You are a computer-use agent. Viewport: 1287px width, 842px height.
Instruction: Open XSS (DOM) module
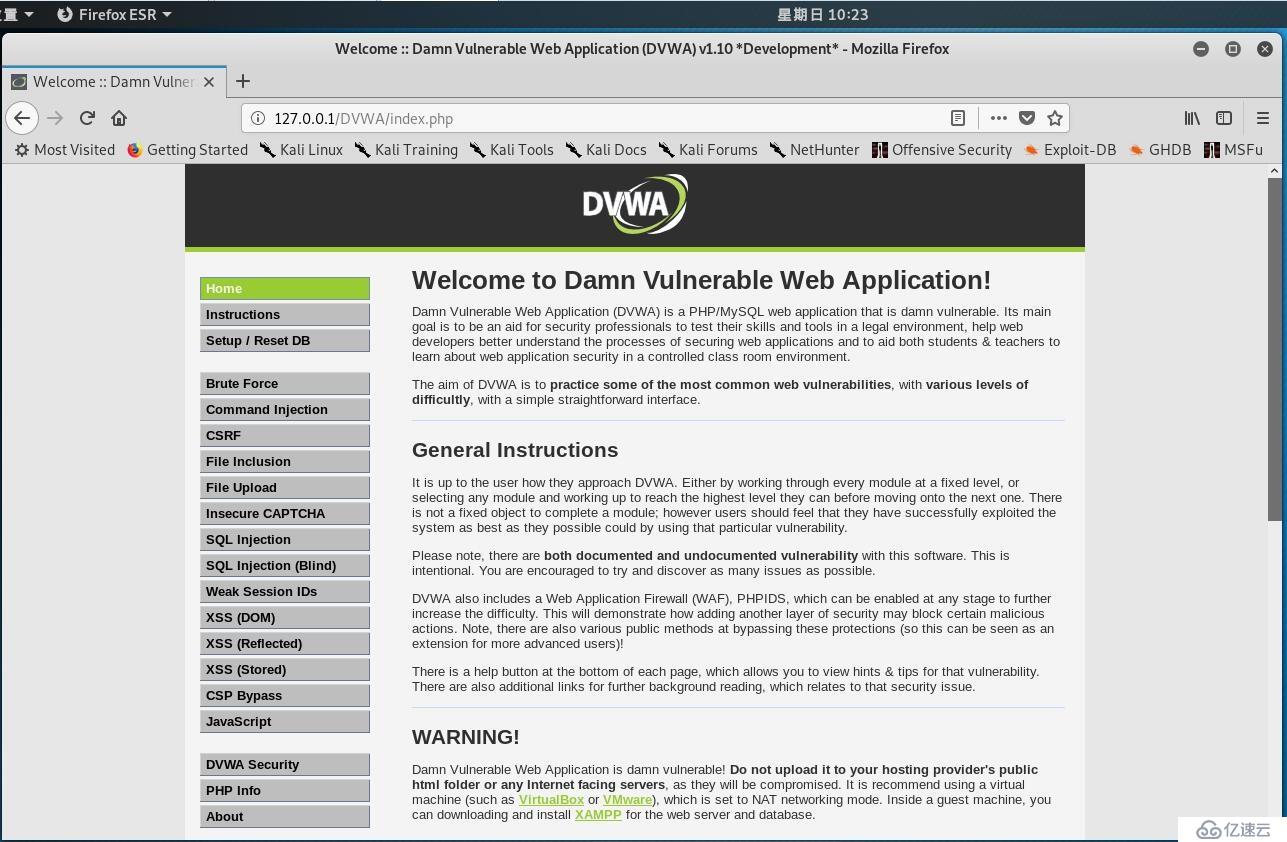click(285, 617)
